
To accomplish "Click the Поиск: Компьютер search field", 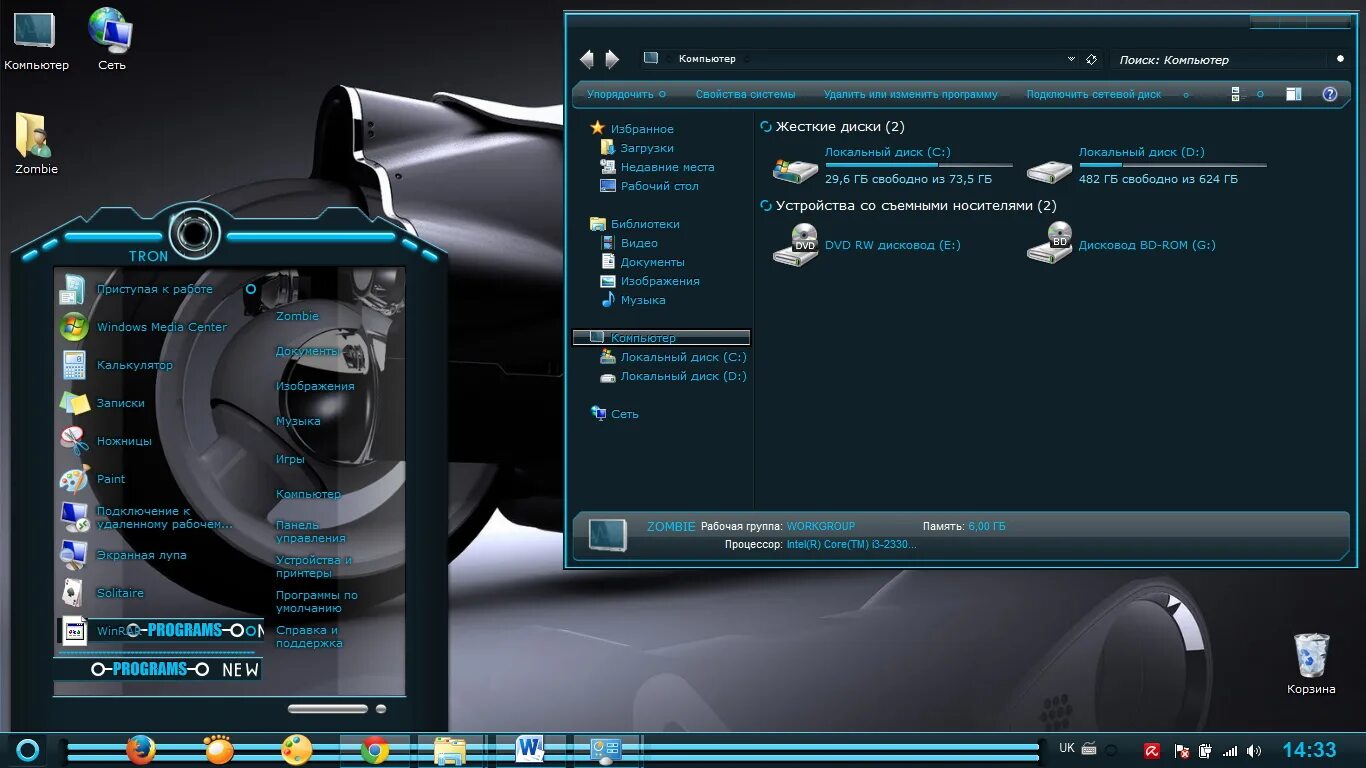I will [x=1220, y=60].
